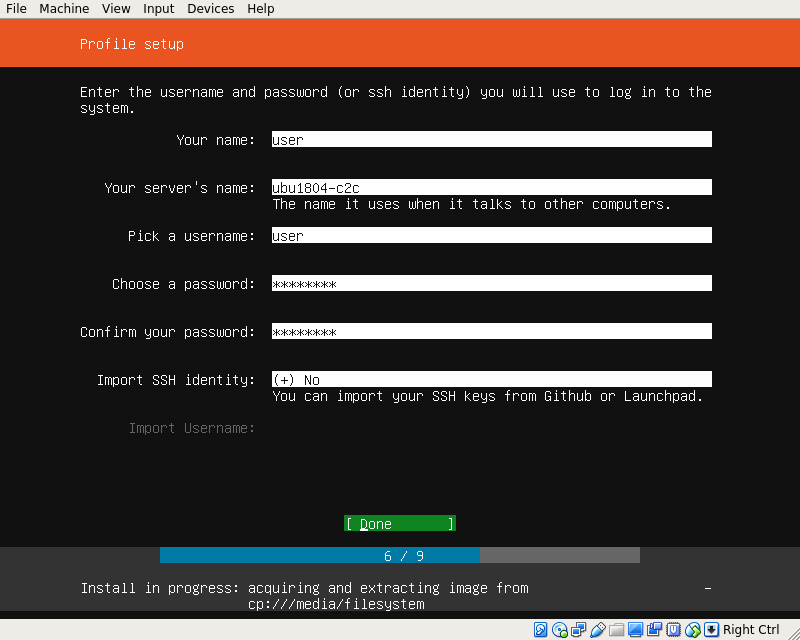Select the Choose a password field
The height and width of the screenshot is (640, 800).
491,284
